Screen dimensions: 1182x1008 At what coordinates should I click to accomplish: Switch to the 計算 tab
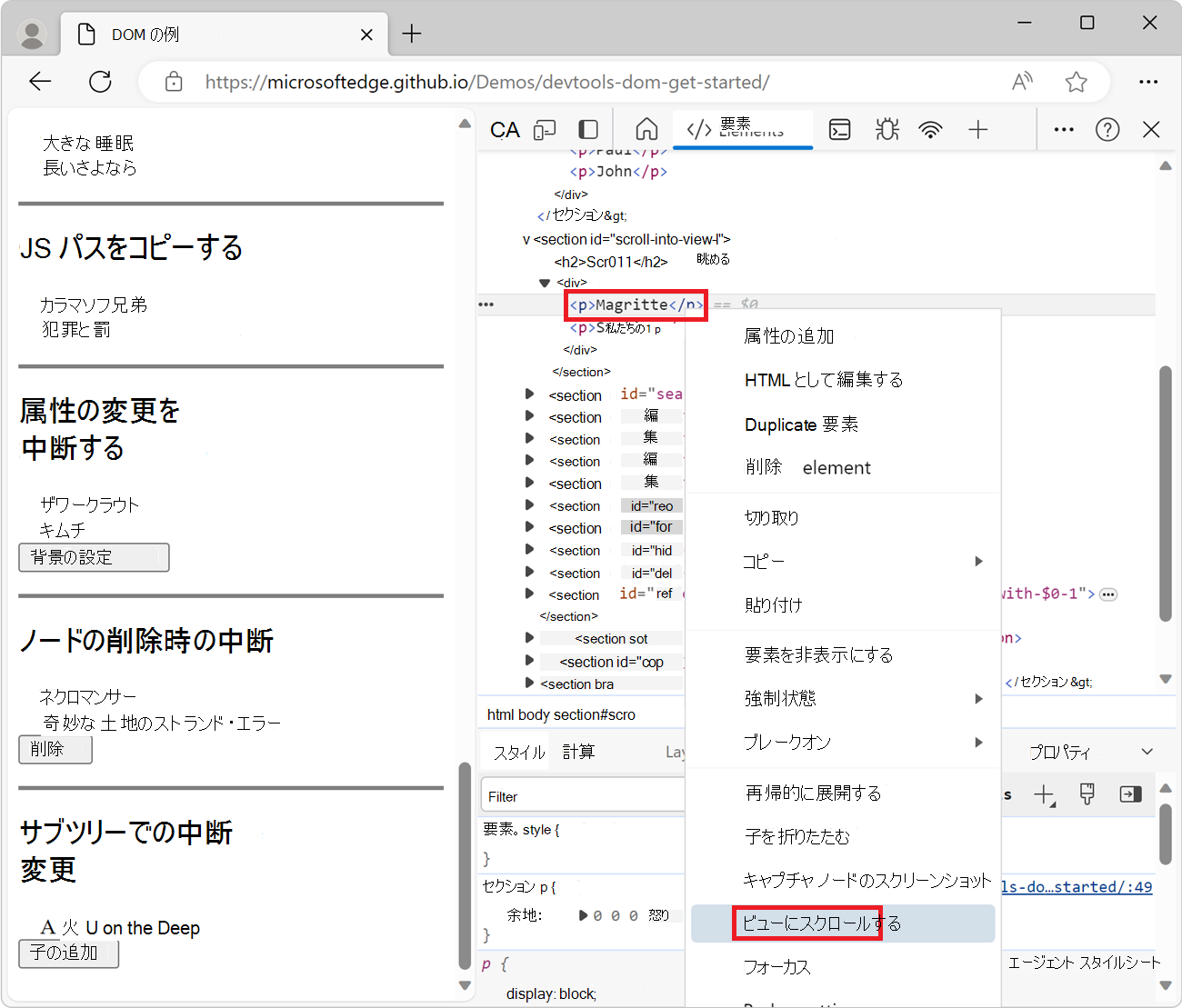578,752
